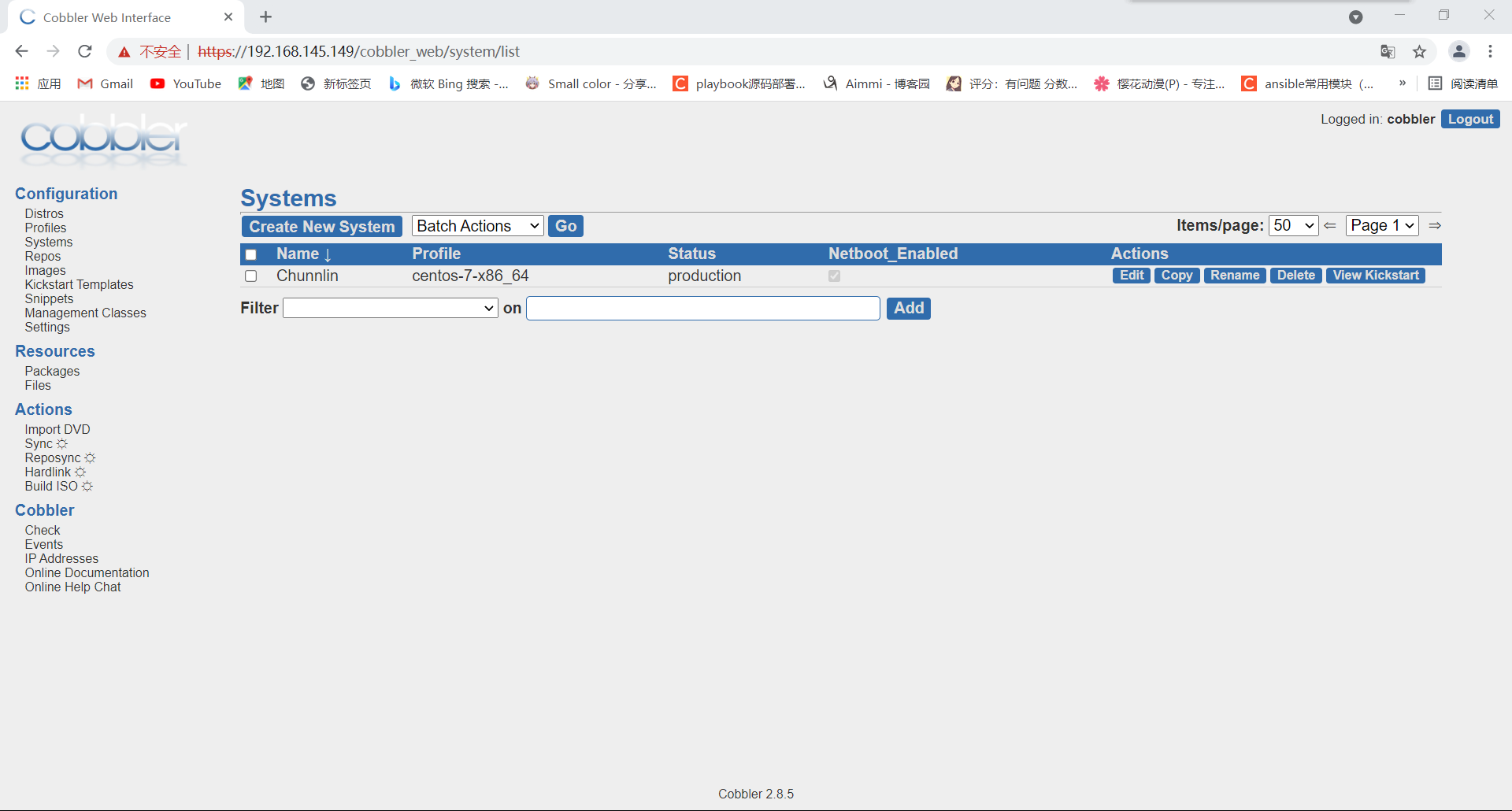Screen dimensions: 1512x811
Task: Click the Add filter button
Action: [x=909, y=309]
